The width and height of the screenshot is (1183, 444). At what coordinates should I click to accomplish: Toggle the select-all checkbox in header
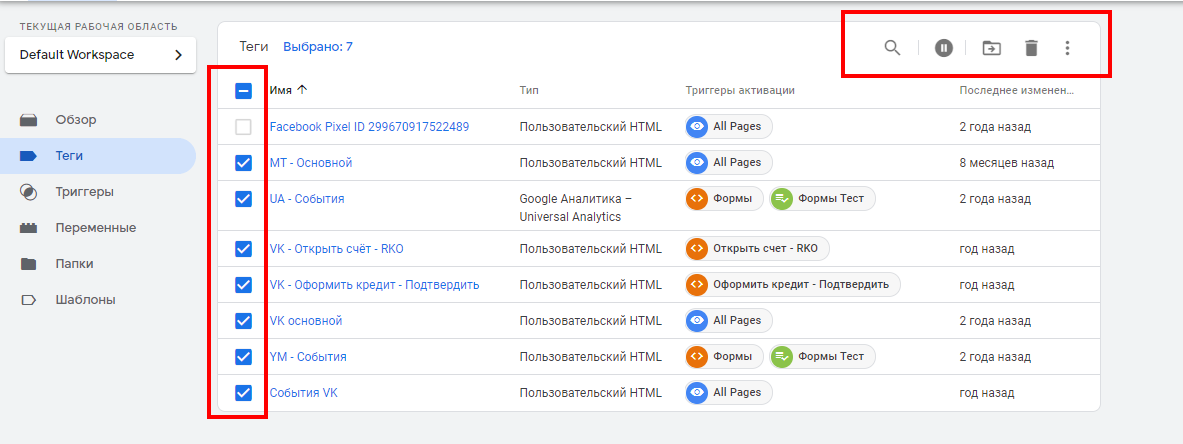(x=243, y=90)
